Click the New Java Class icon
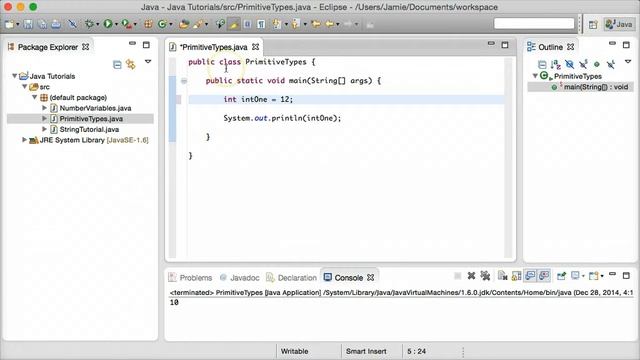 pos(162,24)
